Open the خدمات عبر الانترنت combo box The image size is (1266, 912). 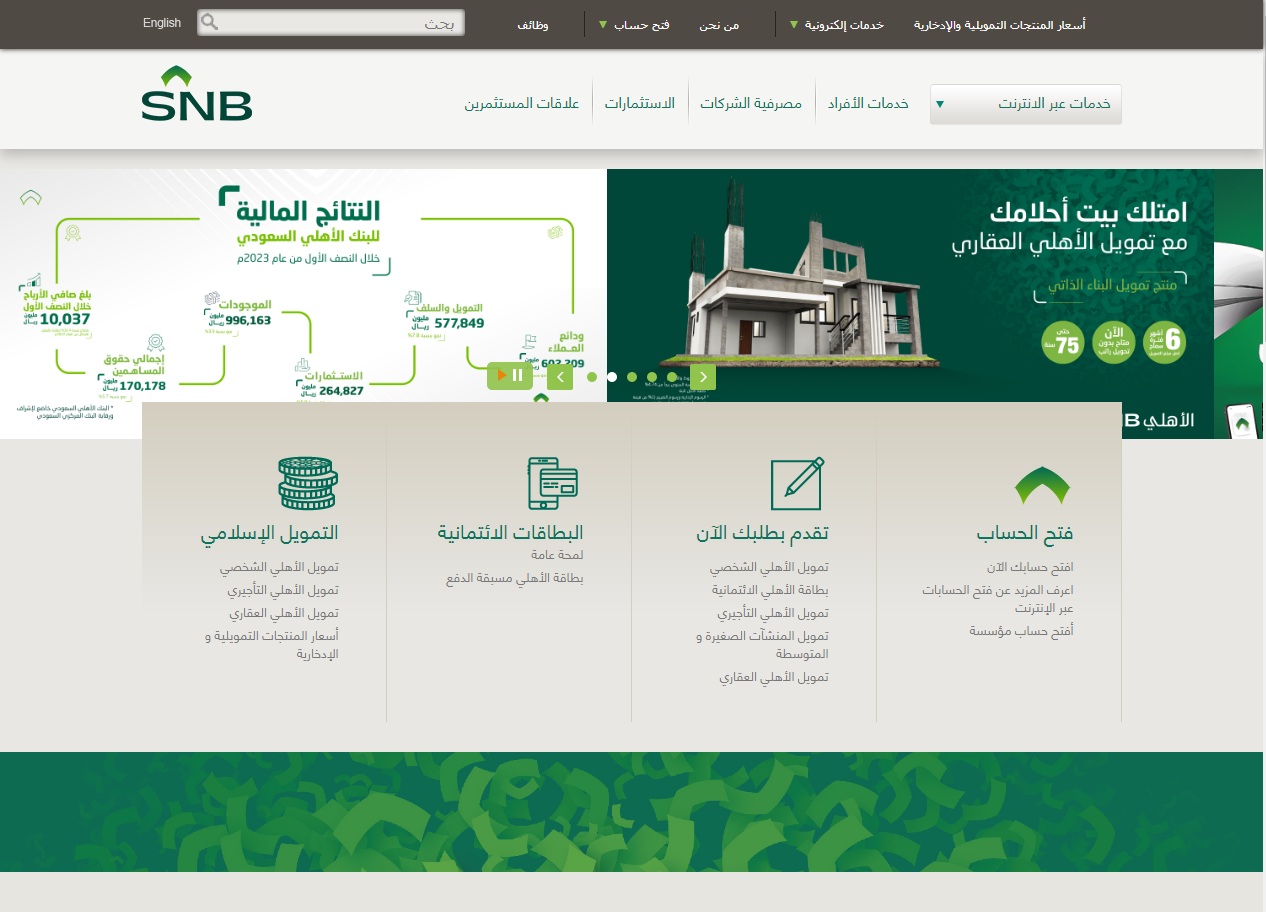[x=1026, y=104]
